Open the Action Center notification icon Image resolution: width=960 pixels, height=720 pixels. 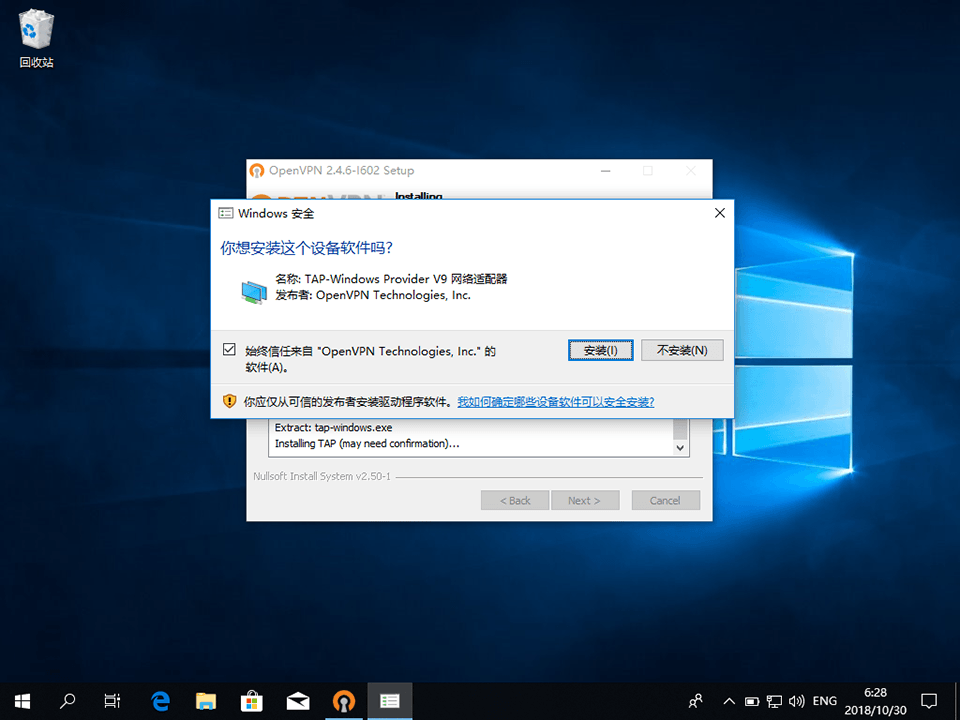[x=929, y=701]
